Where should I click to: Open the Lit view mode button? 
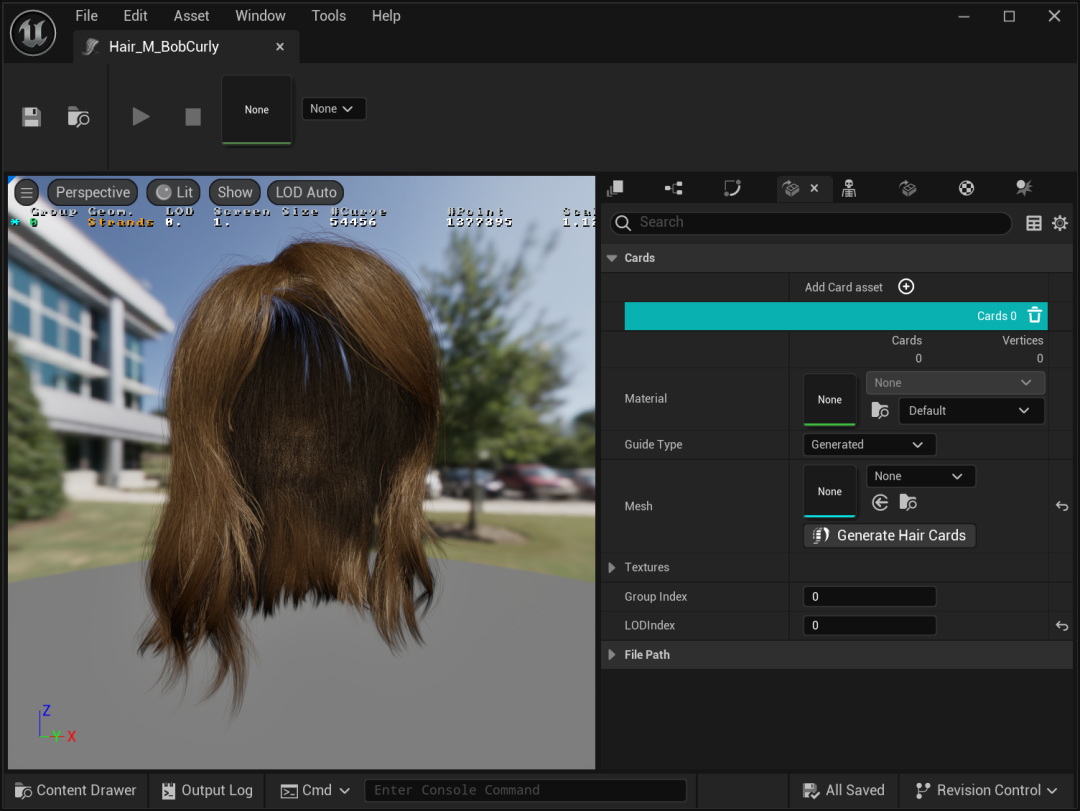coord(174,192)
